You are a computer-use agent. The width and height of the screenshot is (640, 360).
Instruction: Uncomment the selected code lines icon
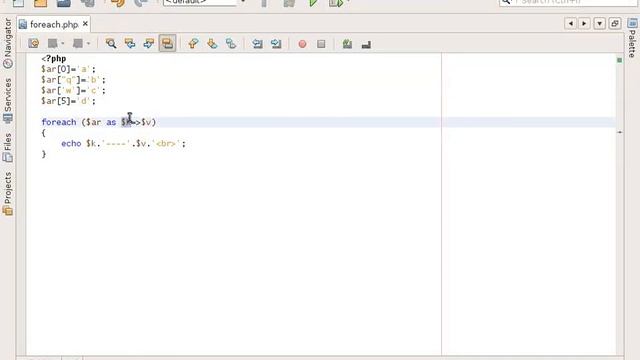click(x=366, y=44)
